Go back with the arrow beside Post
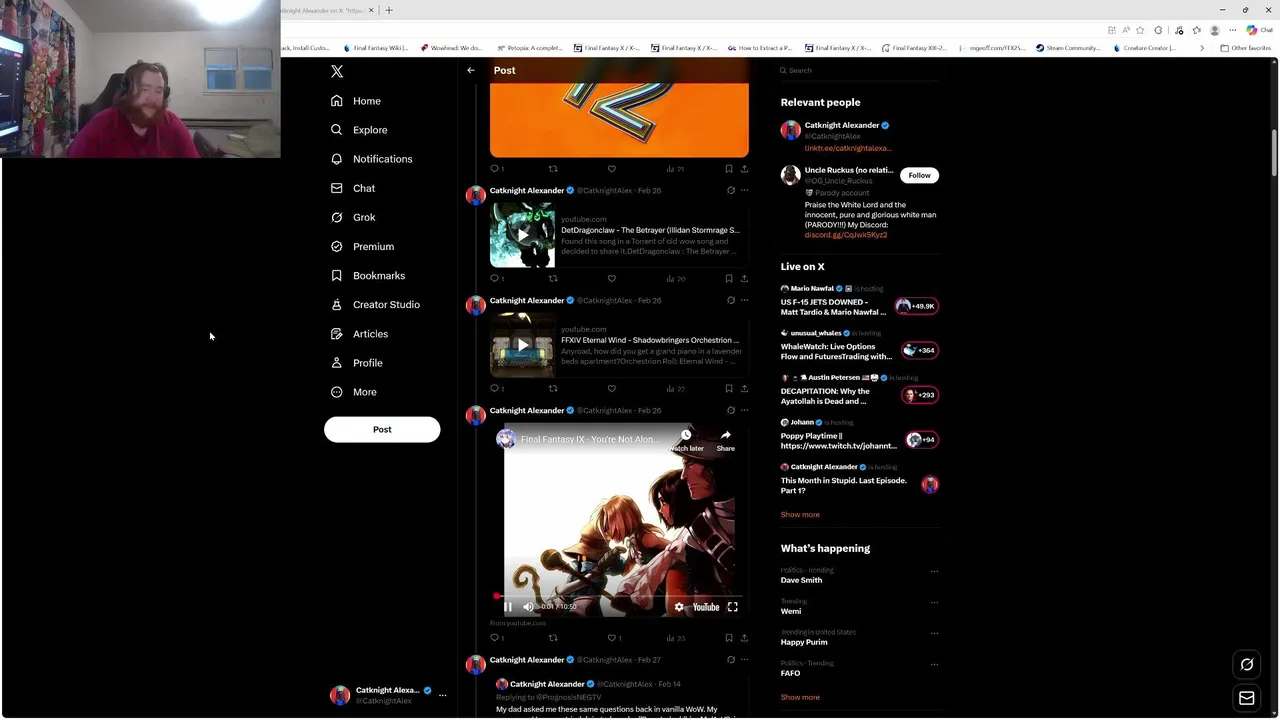Screen dimensions: 1280x720 click(471, 70)
